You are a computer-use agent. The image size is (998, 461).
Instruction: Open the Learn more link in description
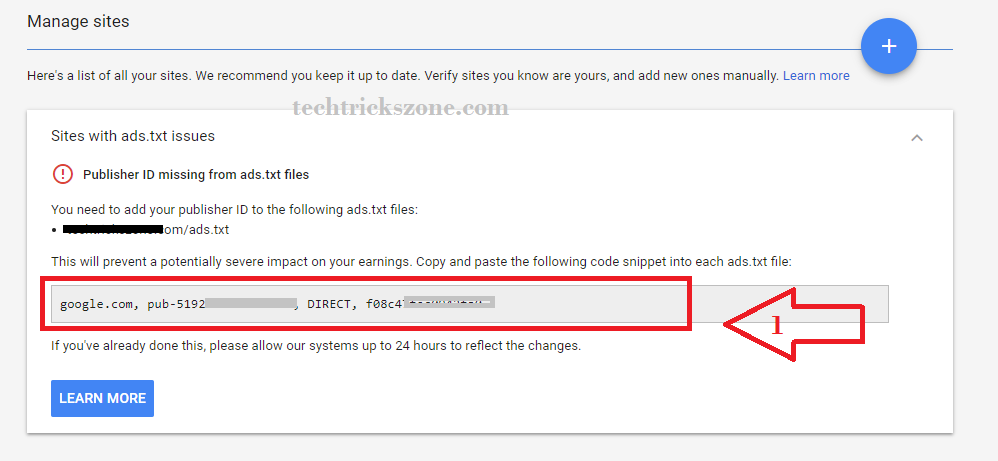point(816,76)
